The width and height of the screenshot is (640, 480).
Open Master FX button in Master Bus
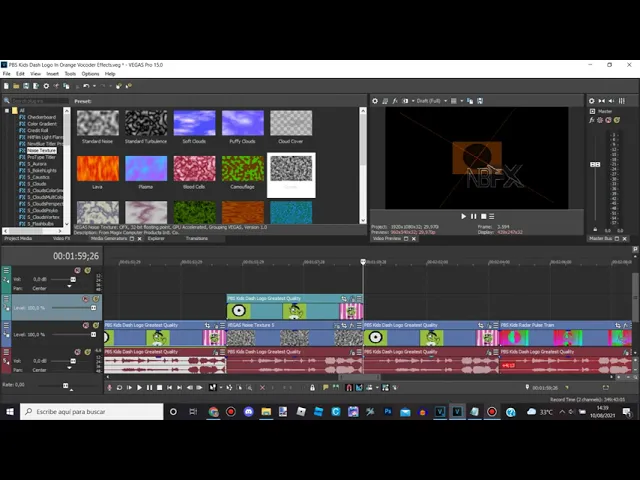click(591, 120)
